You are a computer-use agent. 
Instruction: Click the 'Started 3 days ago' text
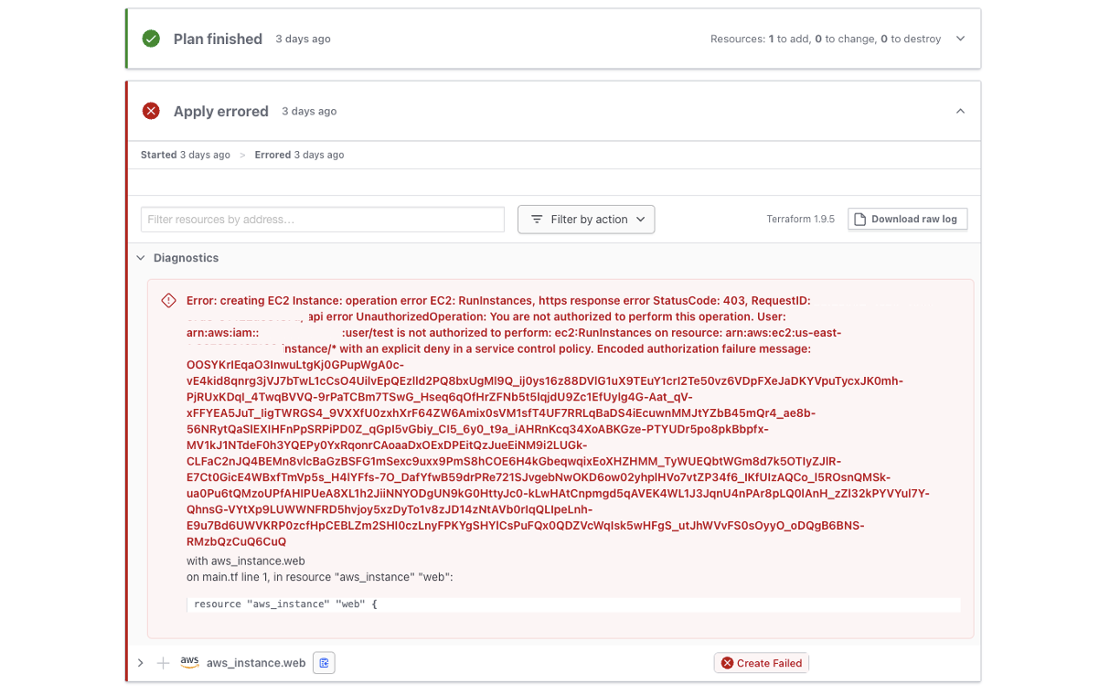coord(185,154)
